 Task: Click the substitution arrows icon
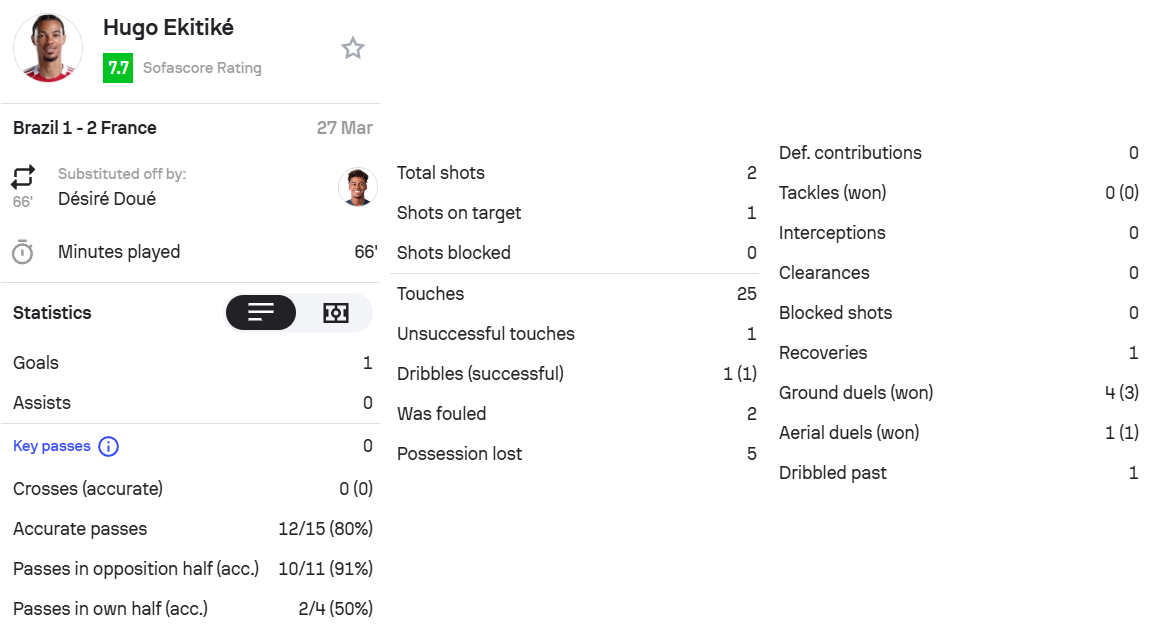pos(23,178)
